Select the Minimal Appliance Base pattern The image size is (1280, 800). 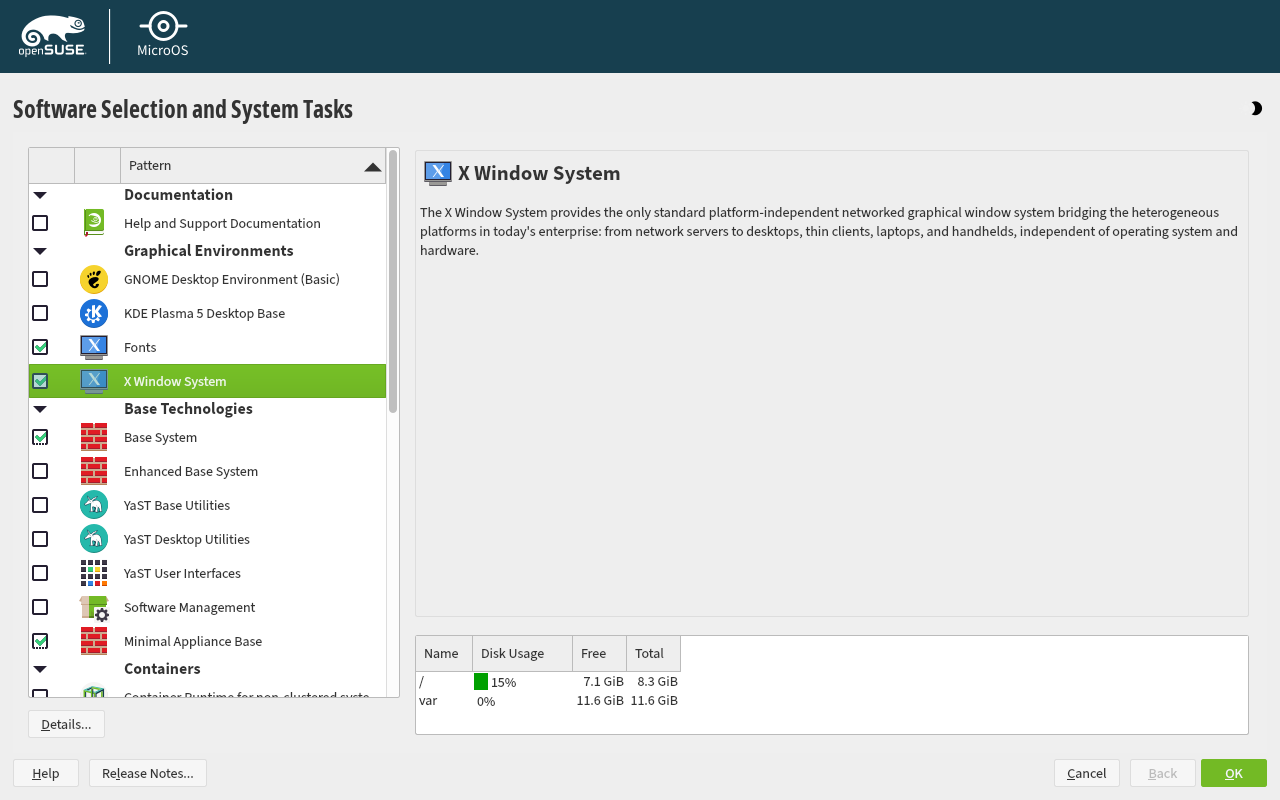207,641
